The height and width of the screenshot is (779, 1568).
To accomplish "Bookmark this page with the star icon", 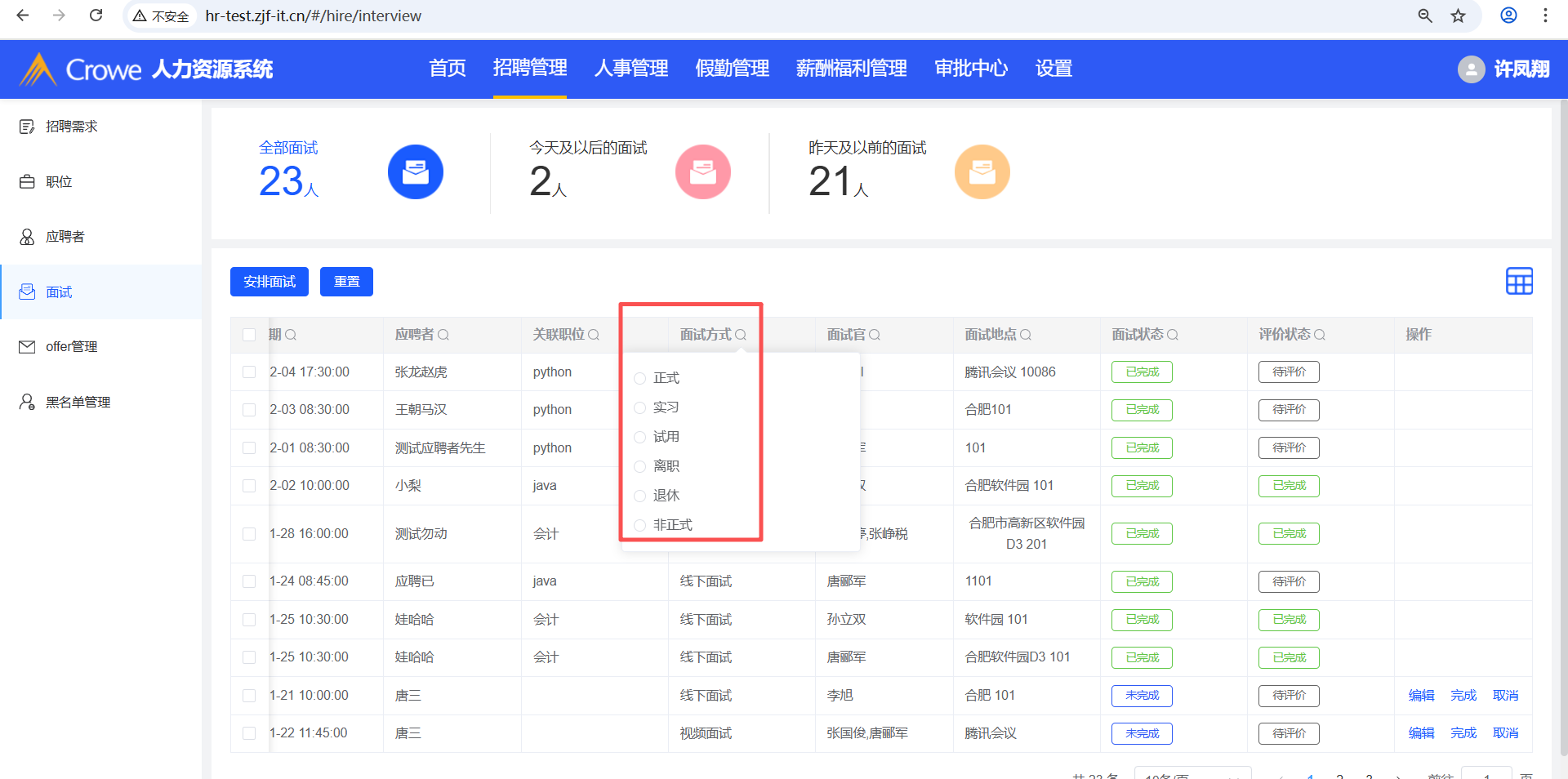I will pyautogui.click(x=1458, y=16).
